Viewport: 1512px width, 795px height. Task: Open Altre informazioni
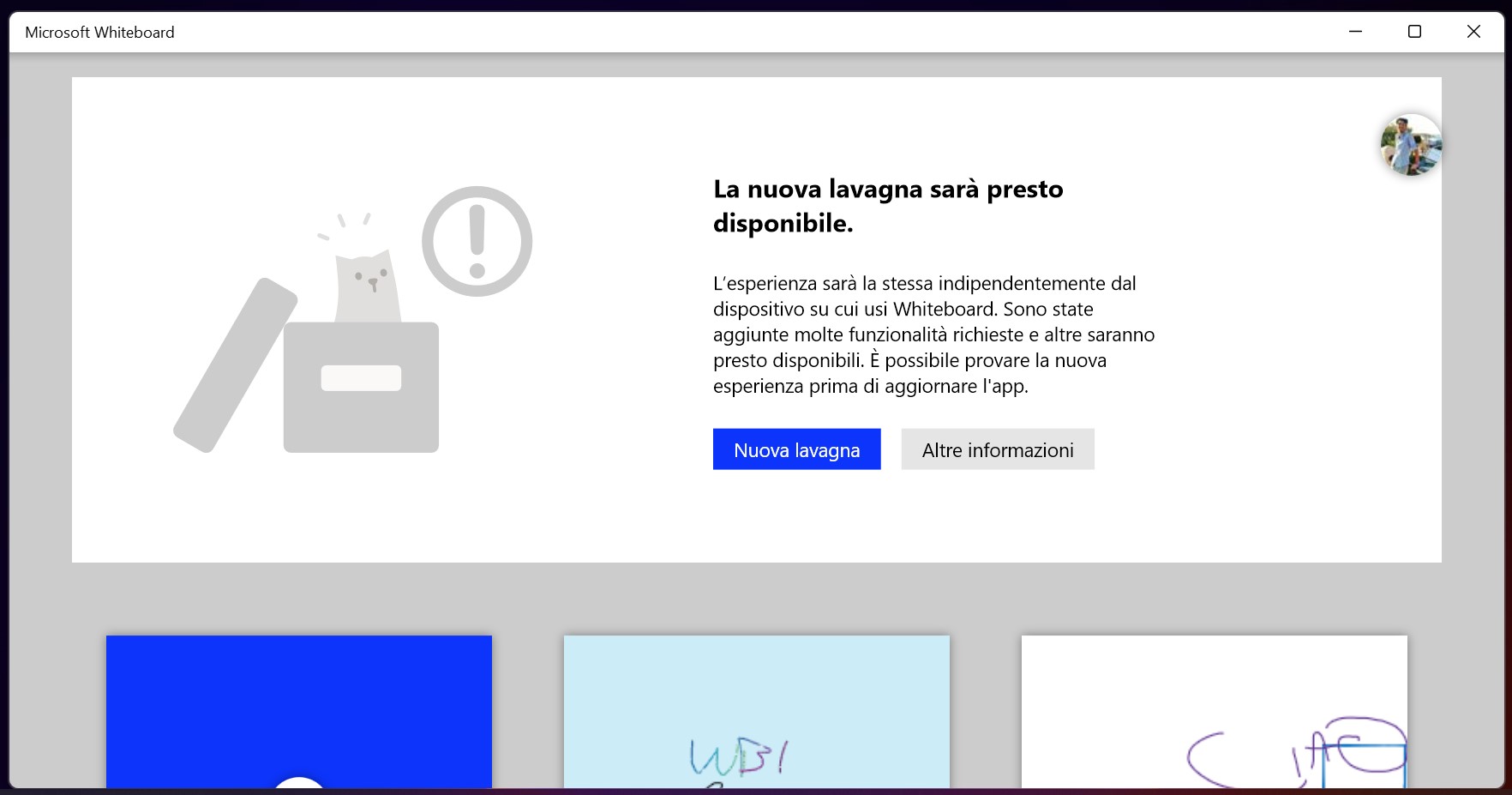point(998,449)
